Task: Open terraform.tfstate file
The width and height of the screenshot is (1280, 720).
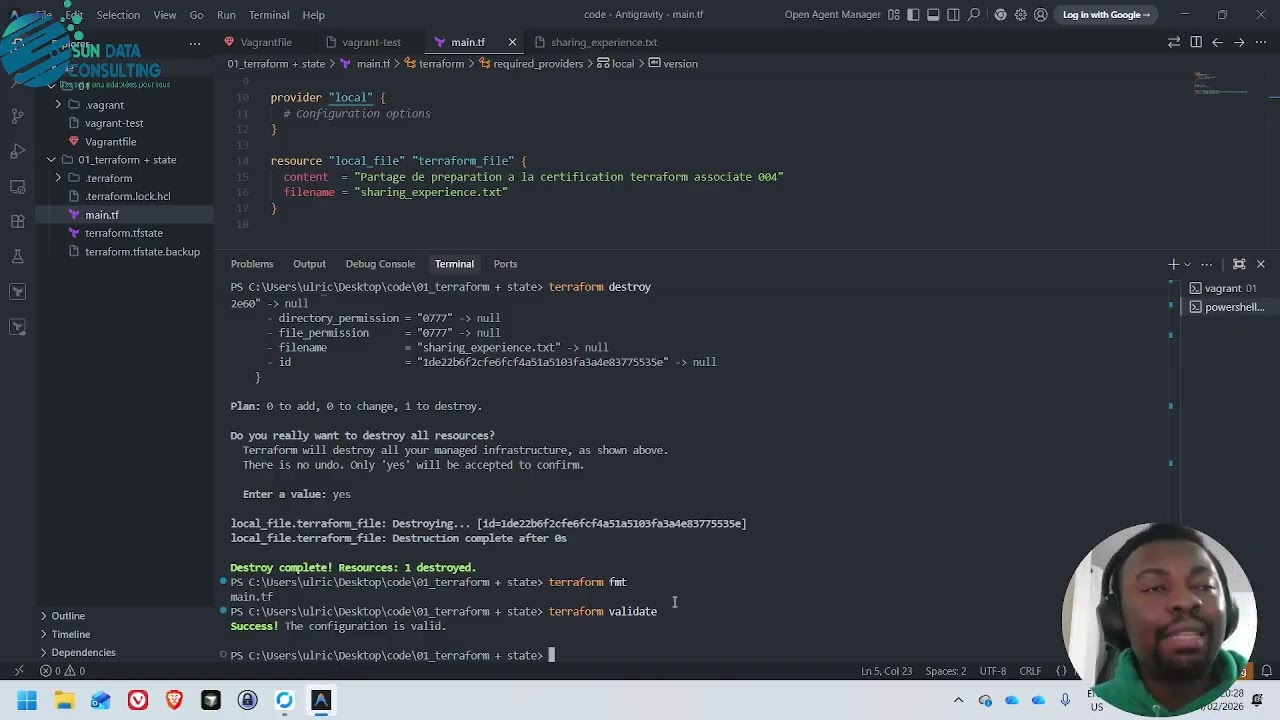Action: 123,233
